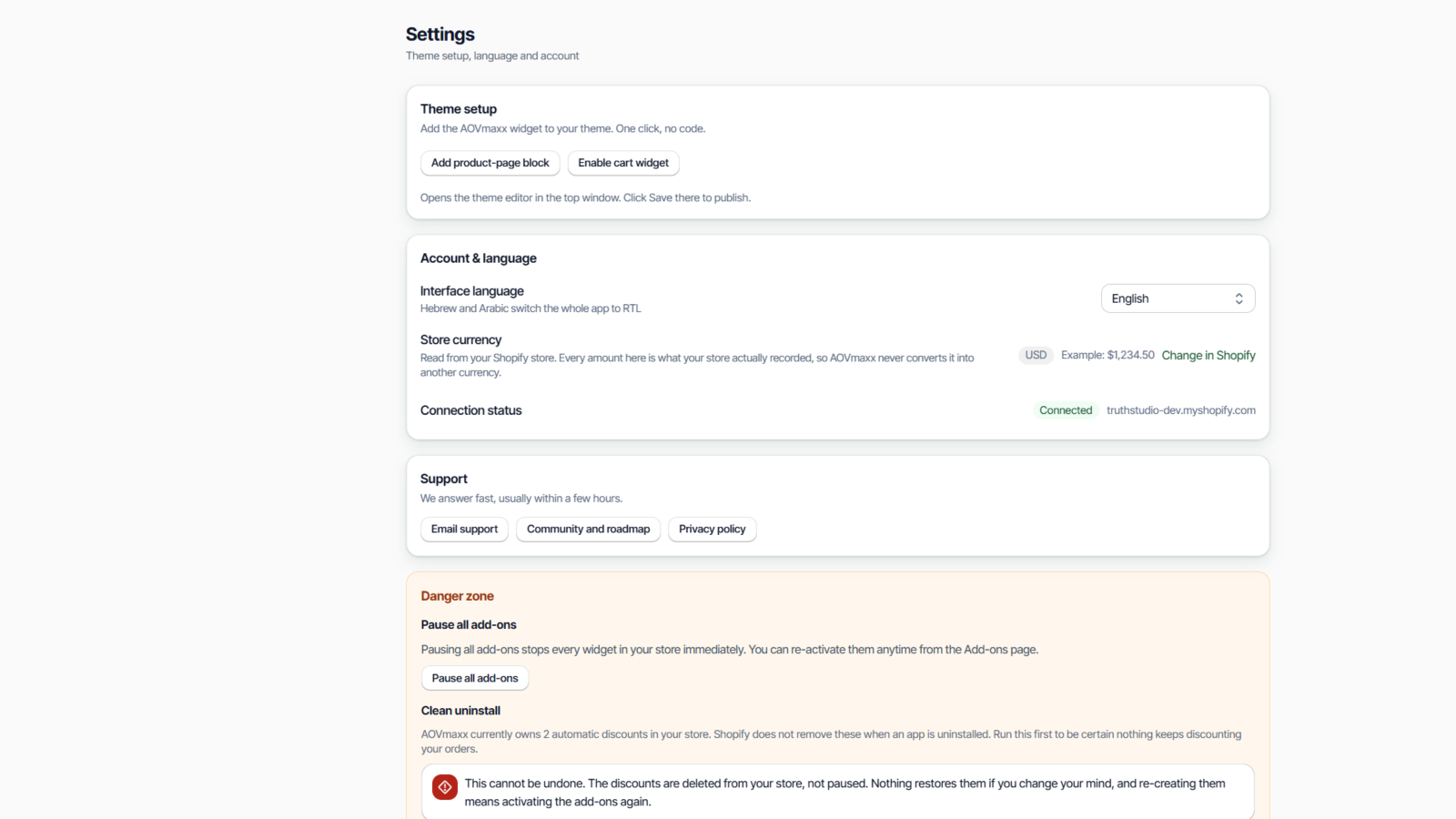Click the Support section heading

(x=444, y=479)
